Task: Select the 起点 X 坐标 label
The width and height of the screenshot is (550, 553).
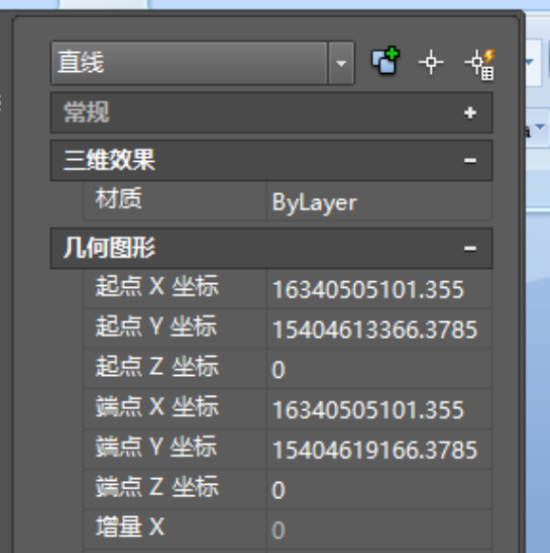Action: [x=157, y=286]
